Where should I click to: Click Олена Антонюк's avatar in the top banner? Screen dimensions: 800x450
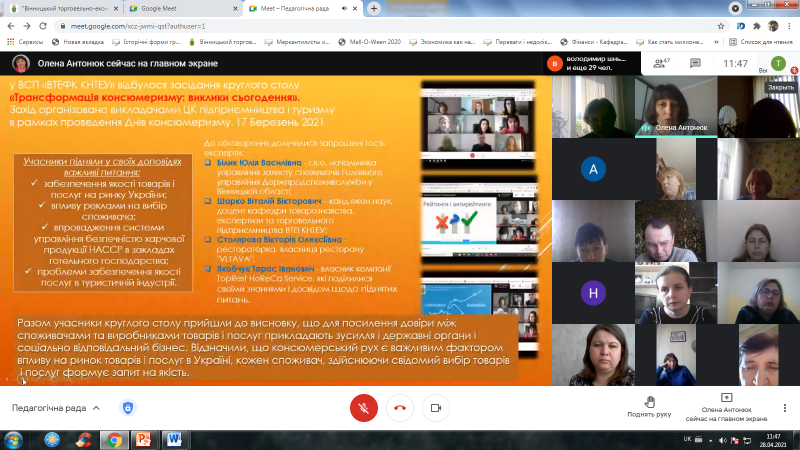click(x=21, y=63)
